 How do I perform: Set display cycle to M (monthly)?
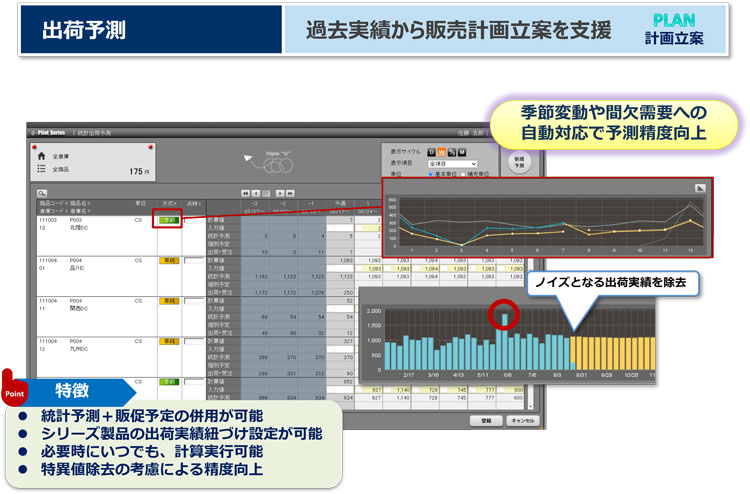(462, 152)
